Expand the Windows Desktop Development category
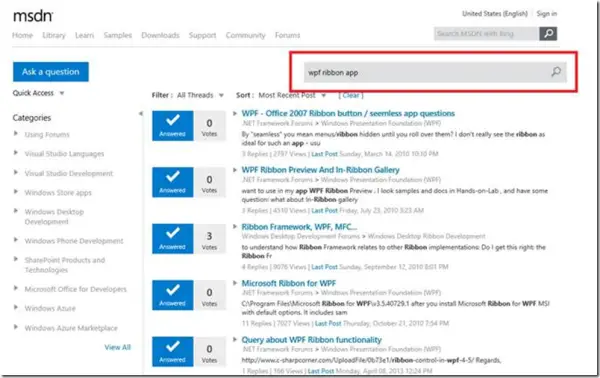600x378 pixels. point(16,211)
